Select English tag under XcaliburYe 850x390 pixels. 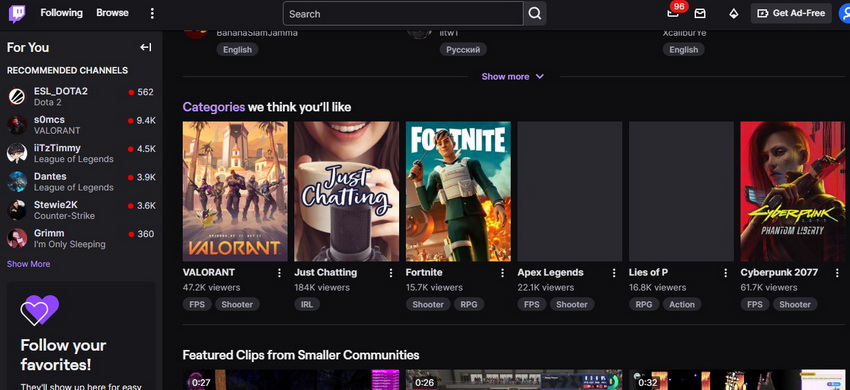coord(684,49)
